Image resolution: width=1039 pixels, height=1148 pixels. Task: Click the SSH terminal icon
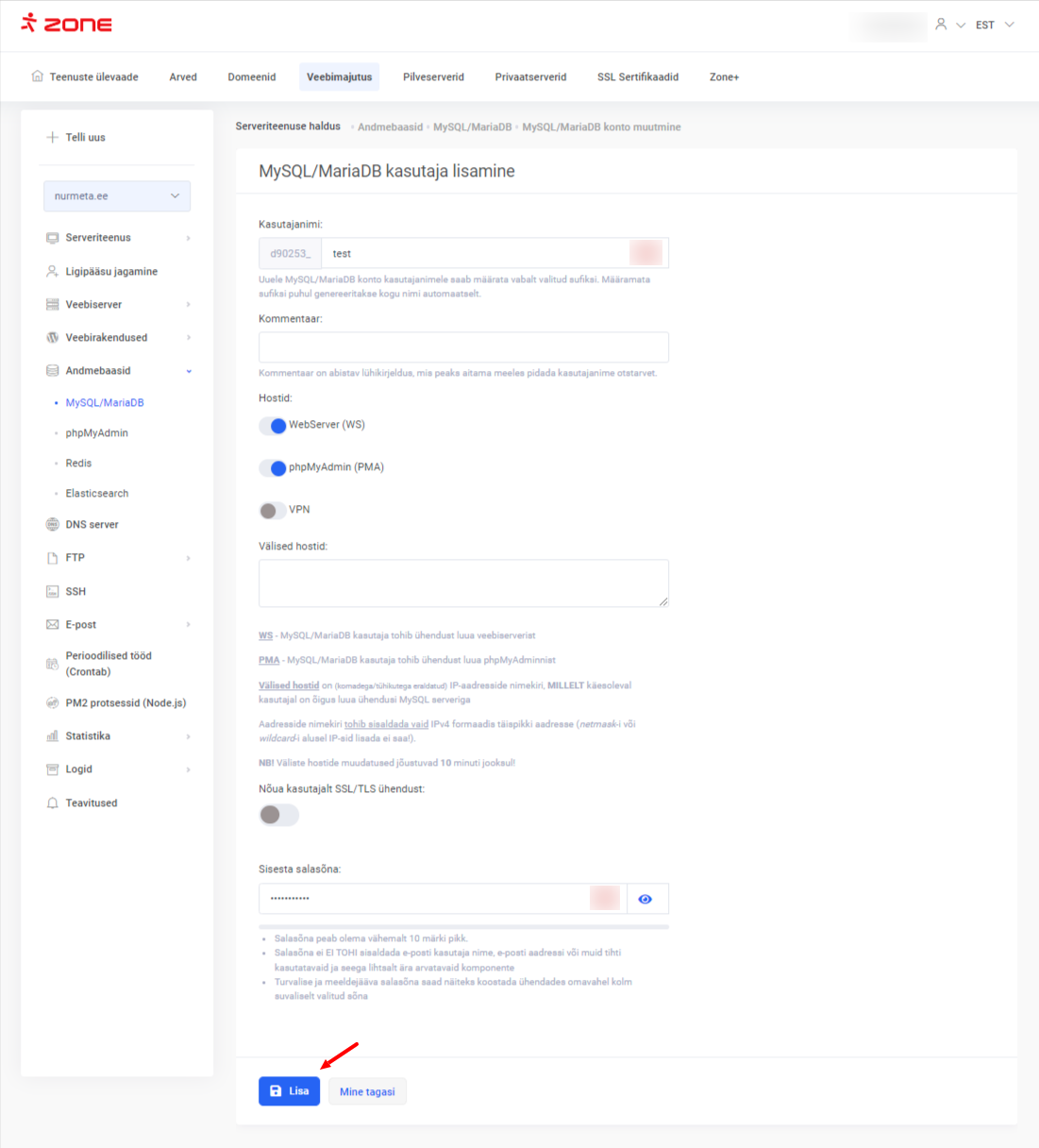tap(53, 592)
